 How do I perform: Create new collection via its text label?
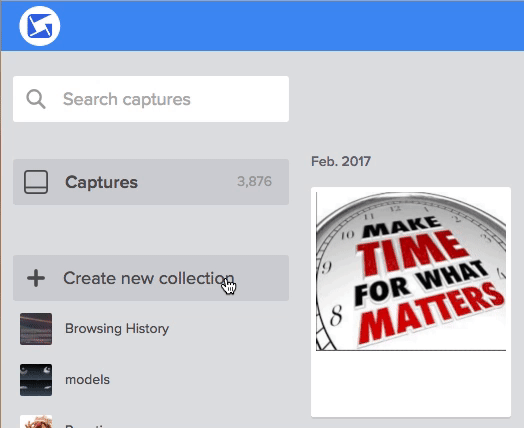coord(148,278)
